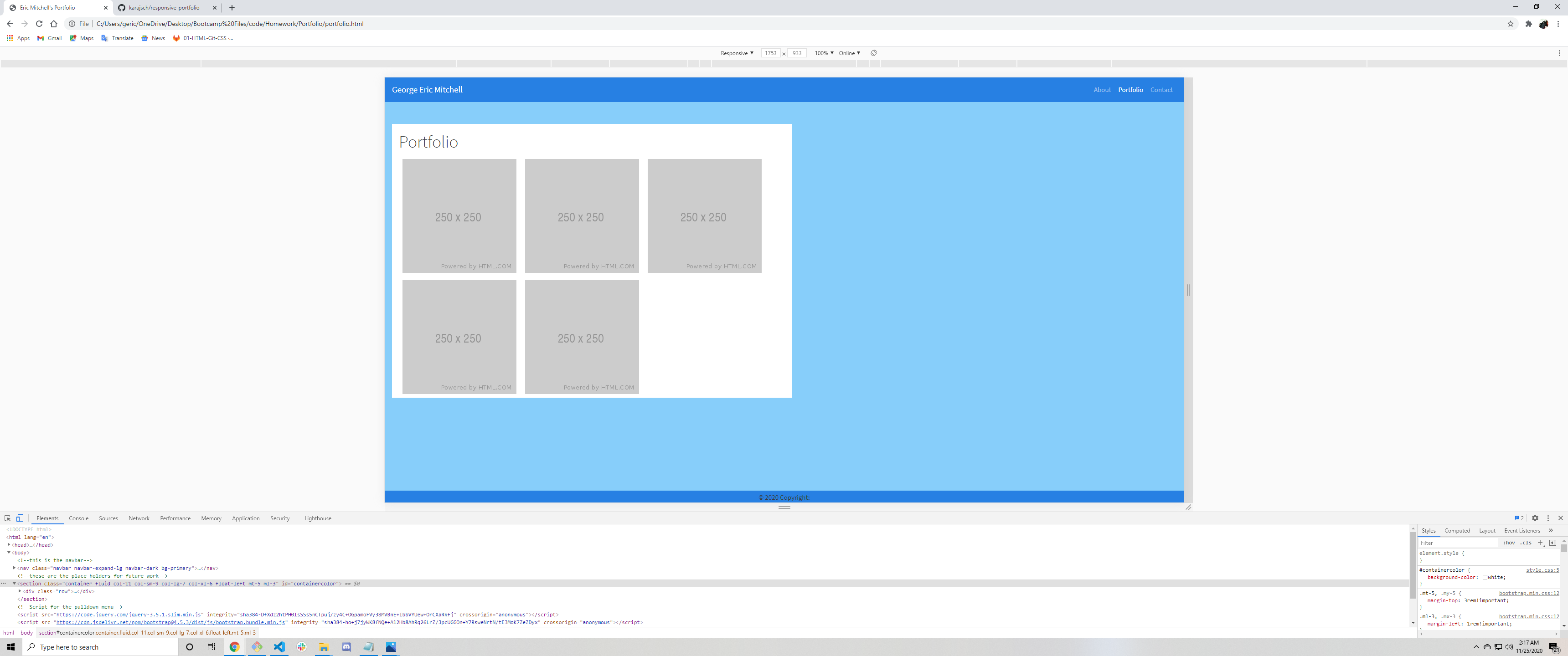Click the About link in the page navbar
This screenshot has width=1568, height=656.
[x=1102, y=89]
